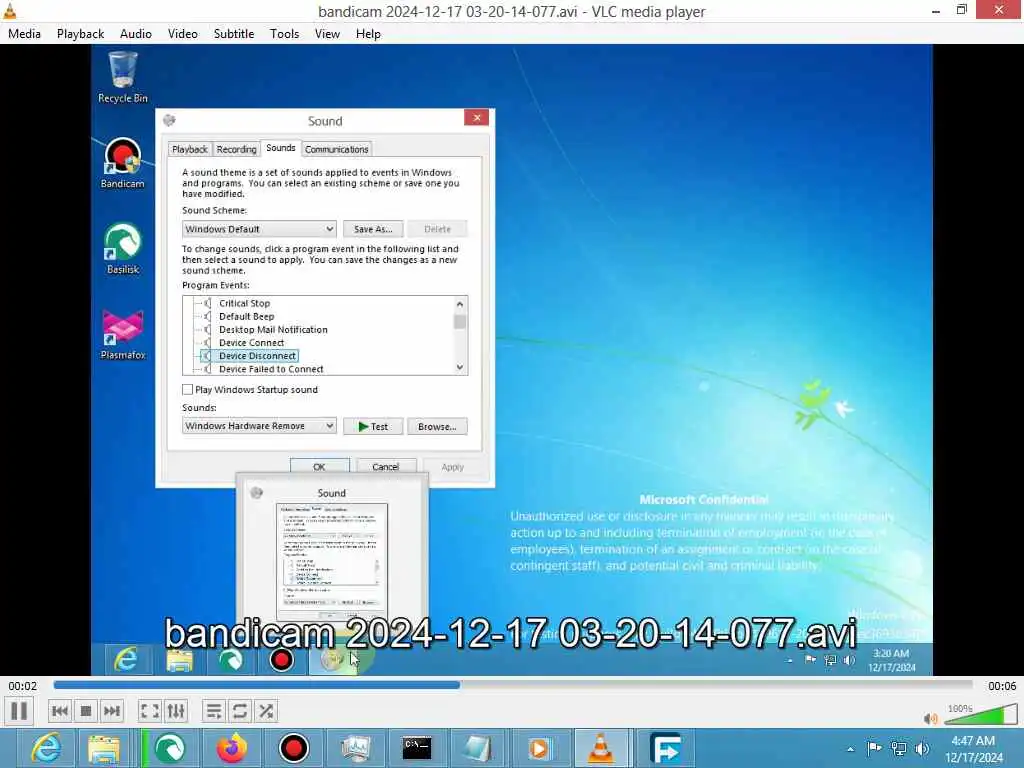Toggle VLC fullscreen mode
The image size is (1024, 768).
pos(150,711)
